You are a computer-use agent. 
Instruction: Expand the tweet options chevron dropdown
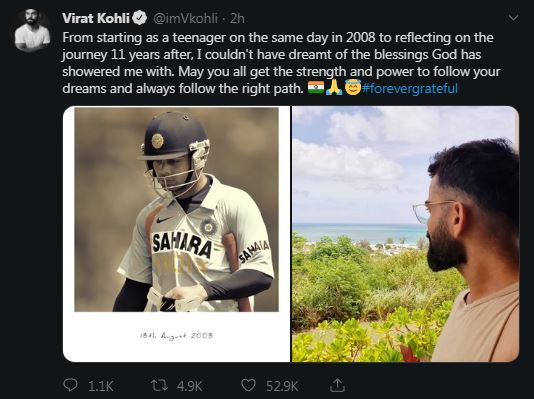[x=513, y=18]
